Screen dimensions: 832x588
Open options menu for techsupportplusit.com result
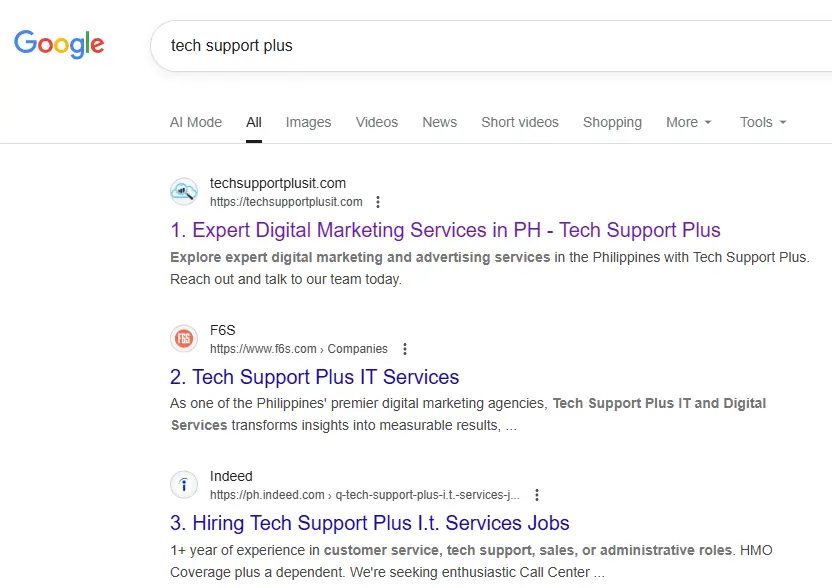pyautogui.click(x=378, y=201)
